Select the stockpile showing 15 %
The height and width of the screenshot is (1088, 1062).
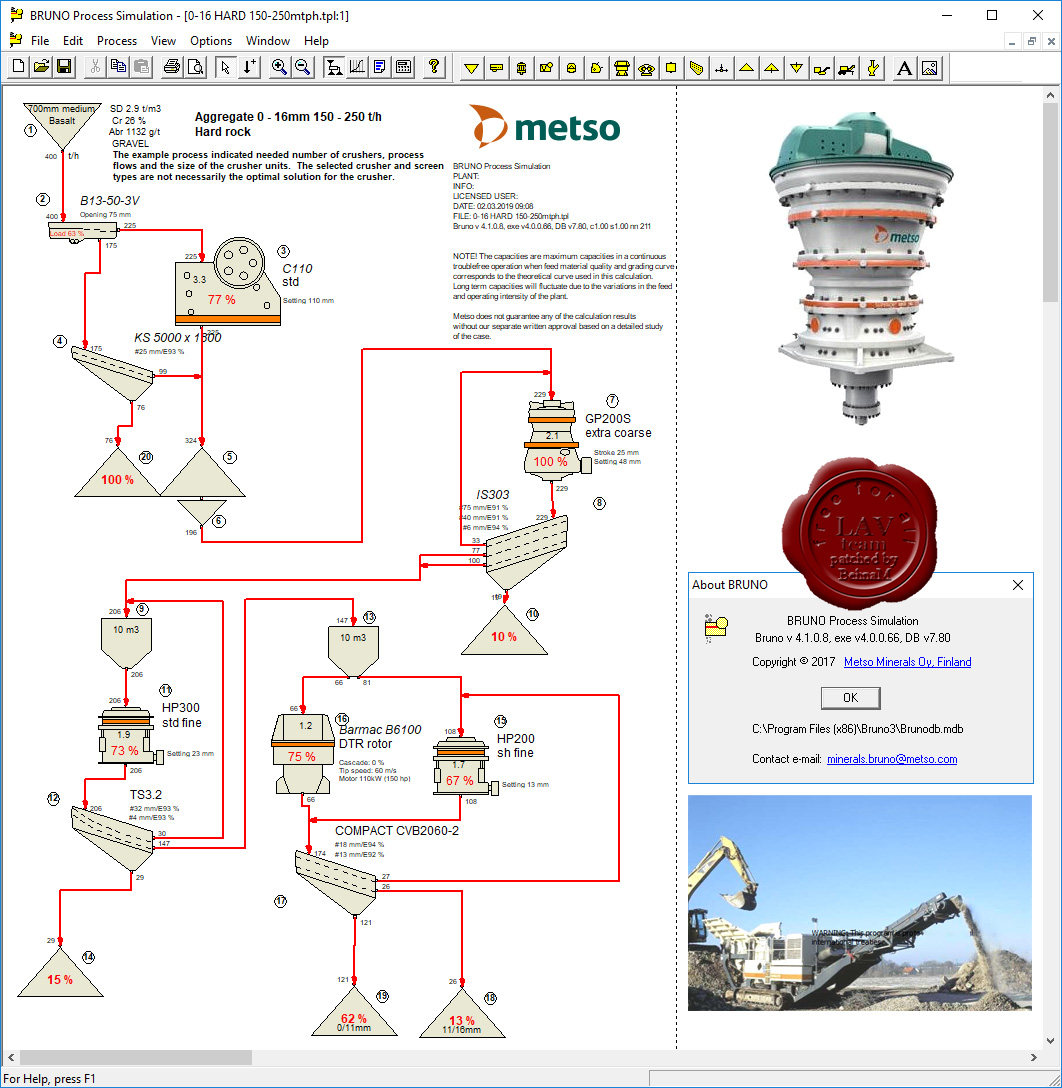point(60,972)
